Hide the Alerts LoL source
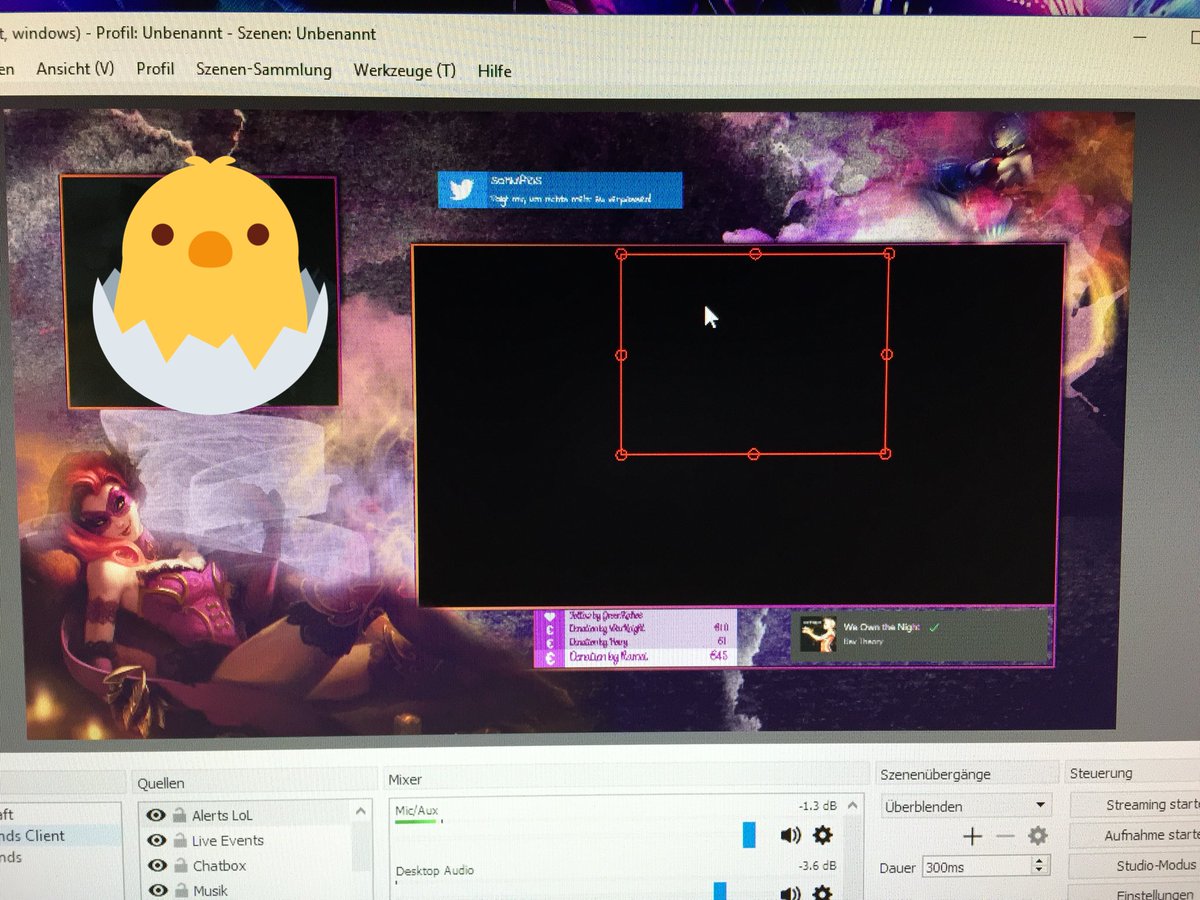Viewport: 1200px width, 900px height. (x=156, y=816)
